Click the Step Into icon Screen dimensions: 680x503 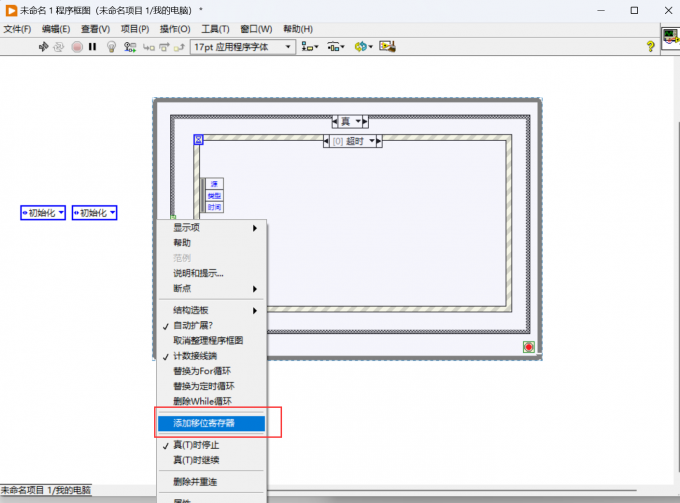pos(149,47)
